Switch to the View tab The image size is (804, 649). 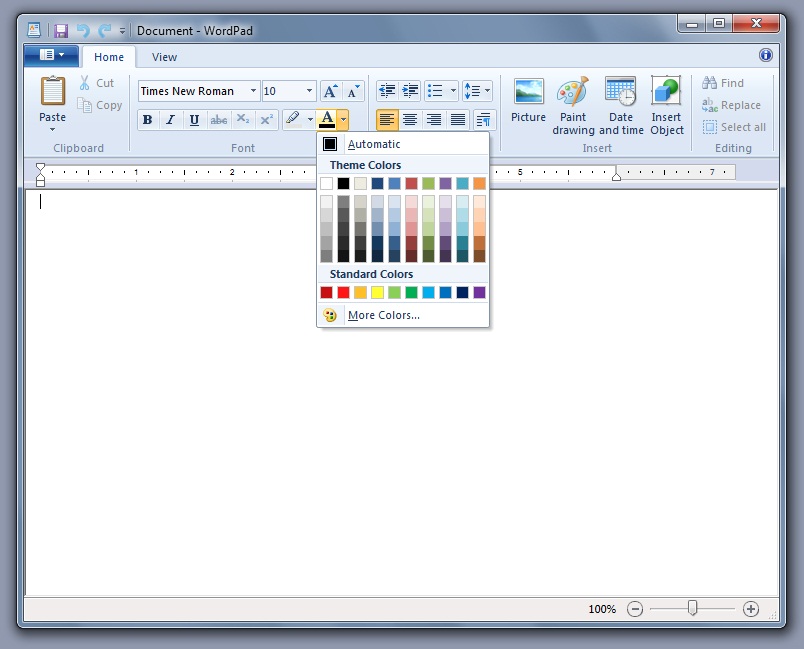pyautogui.click(x=165, y=57)
